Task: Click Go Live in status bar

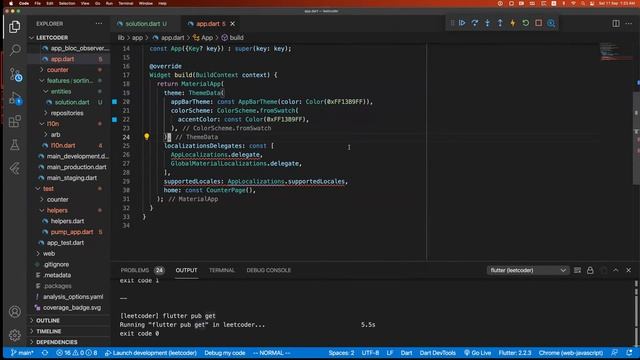Action: 478,353
